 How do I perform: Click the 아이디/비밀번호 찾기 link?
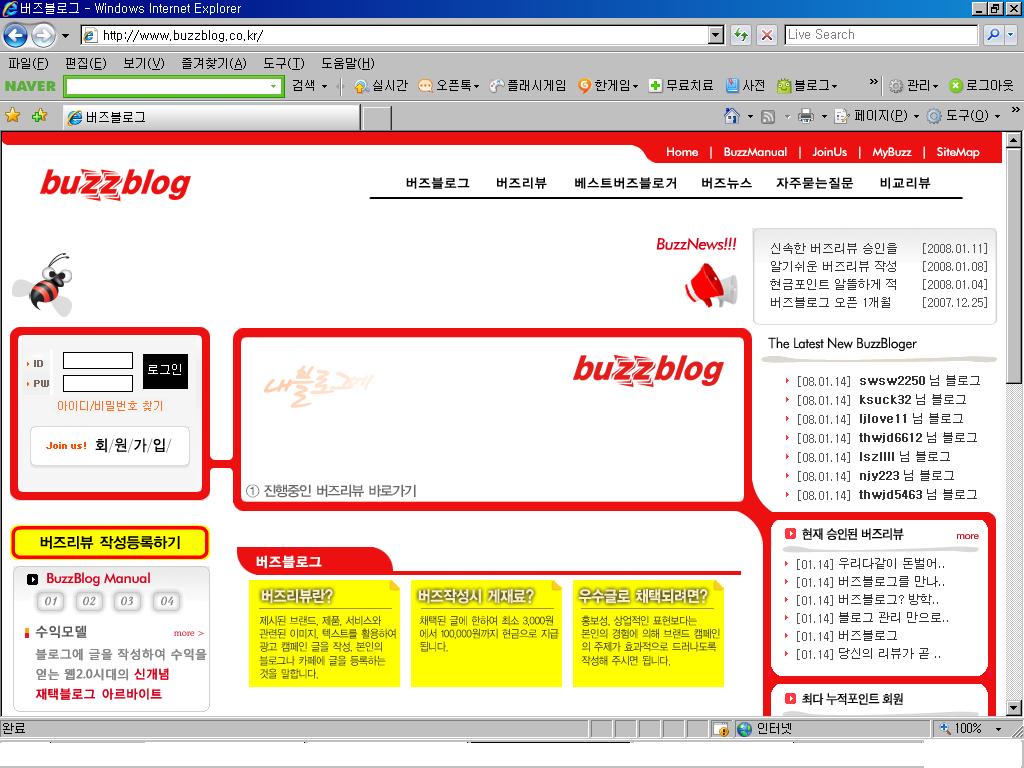(110, 406)
